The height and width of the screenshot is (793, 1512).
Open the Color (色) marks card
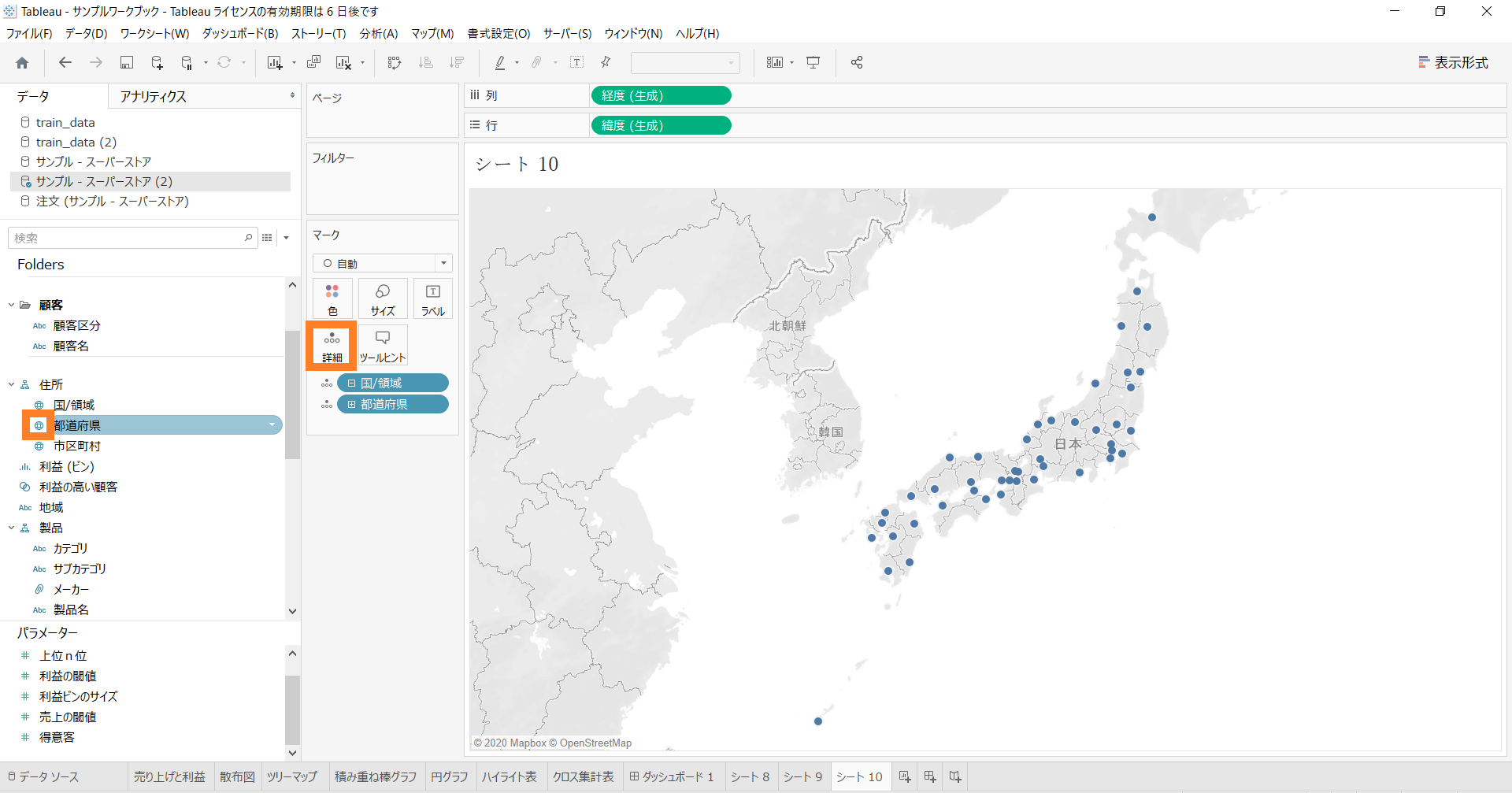tap(332, 299)
